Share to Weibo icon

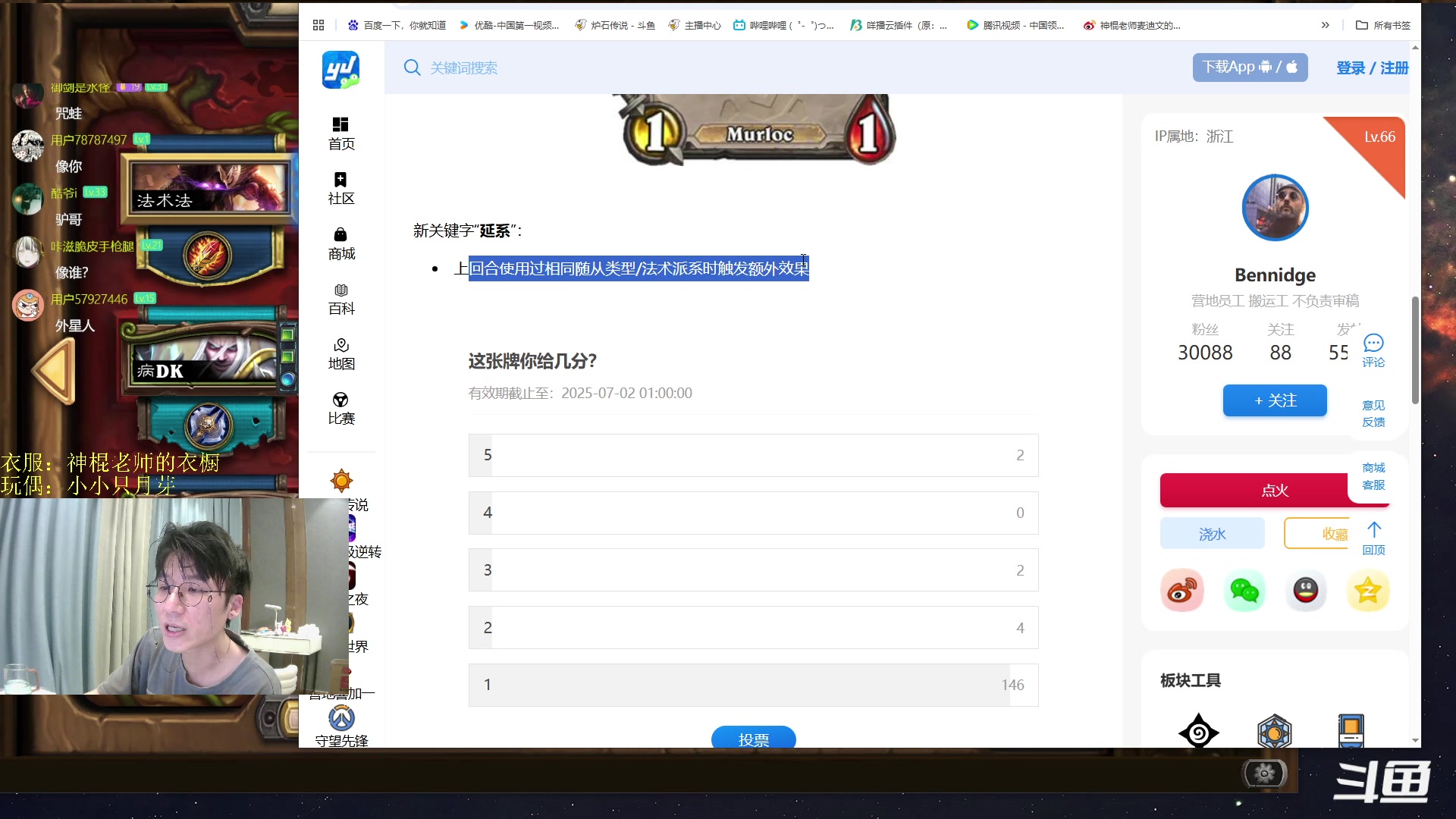tap(1182, 591)
